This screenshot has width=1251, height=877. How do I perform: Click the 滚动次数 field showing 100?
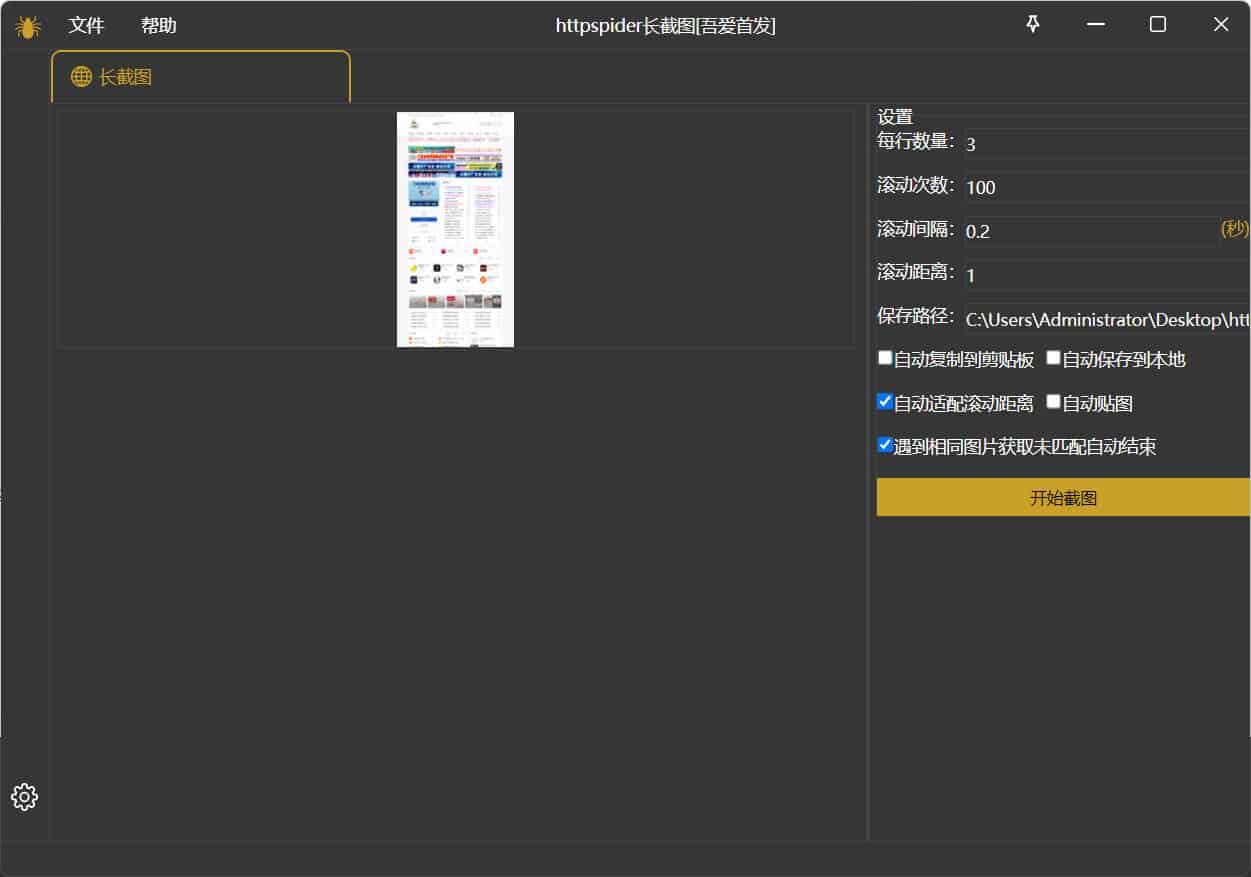pos(1050,187)
